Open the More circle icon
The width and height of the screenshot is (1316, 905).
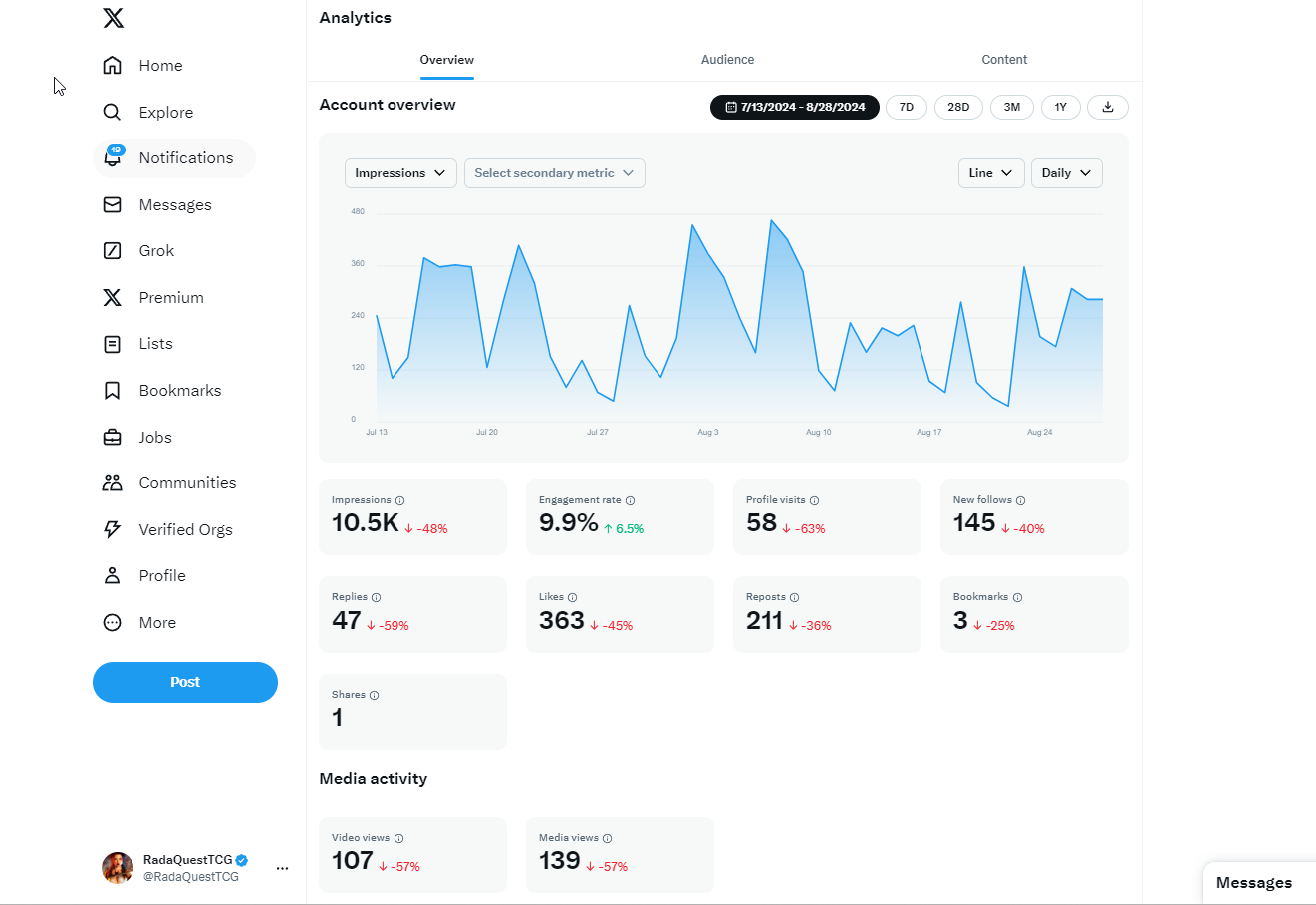tap(113, 622)
